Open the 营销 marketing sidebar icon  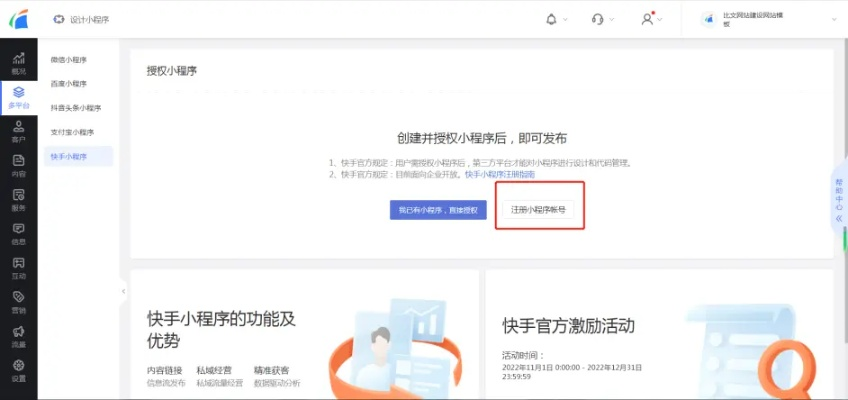pos(18,302)
